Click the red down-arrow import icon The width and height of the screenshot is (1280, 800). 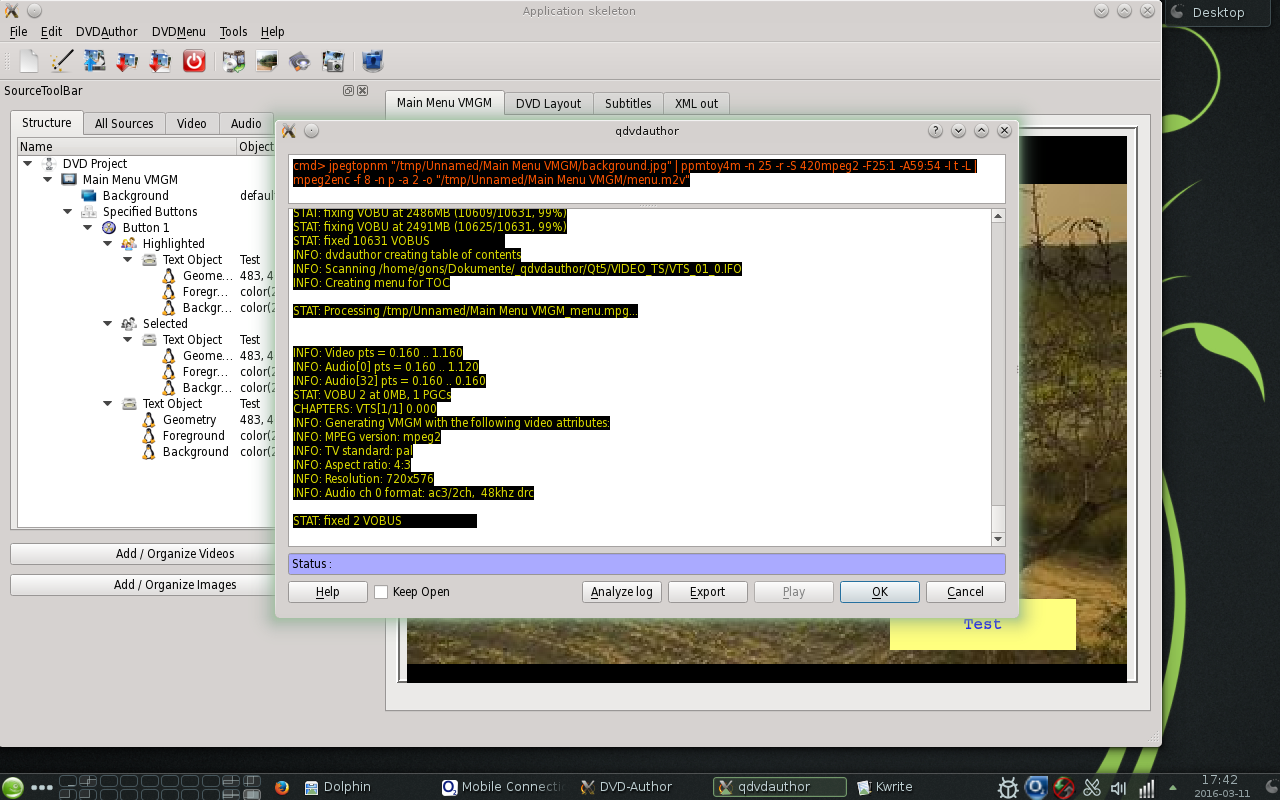[x=127, y=61]
